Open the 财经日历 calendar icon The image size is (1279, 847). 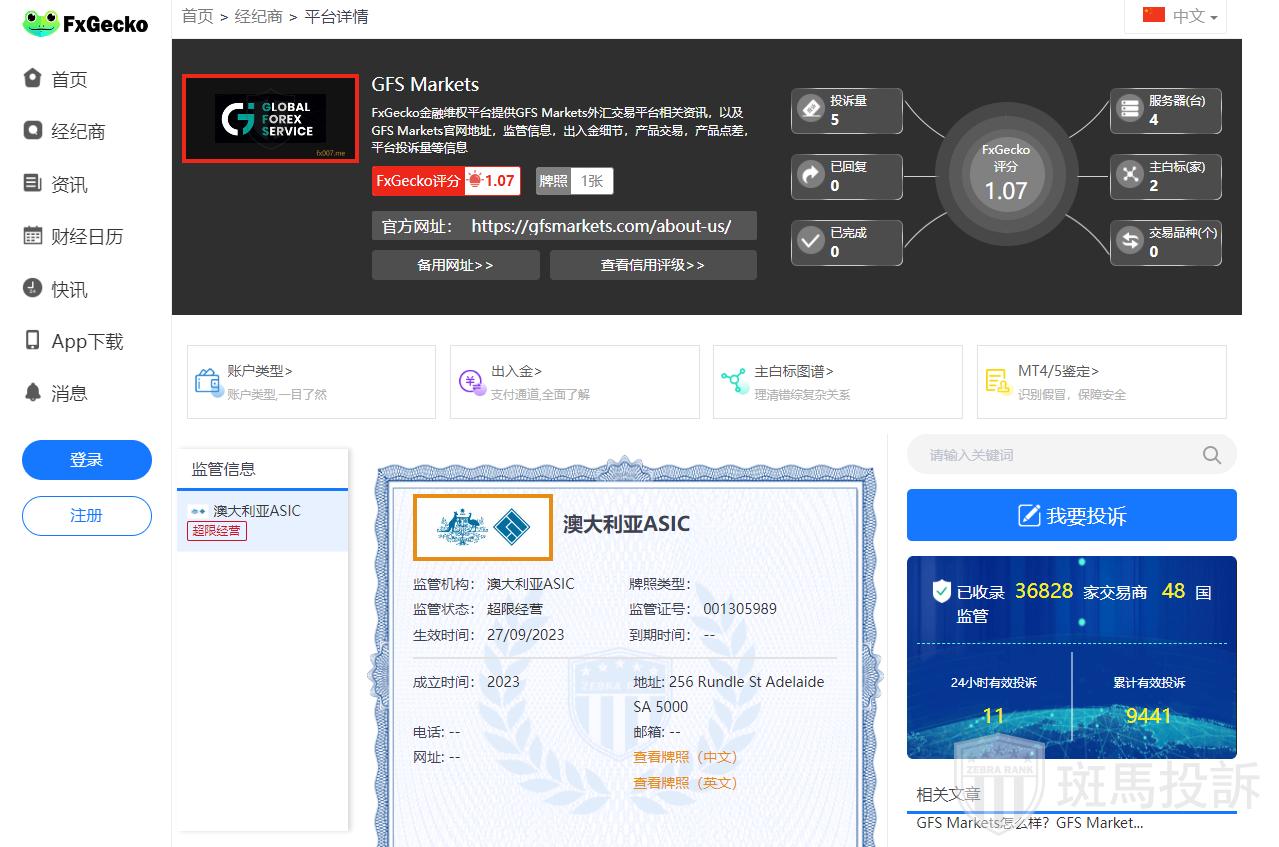pos(33,236)
